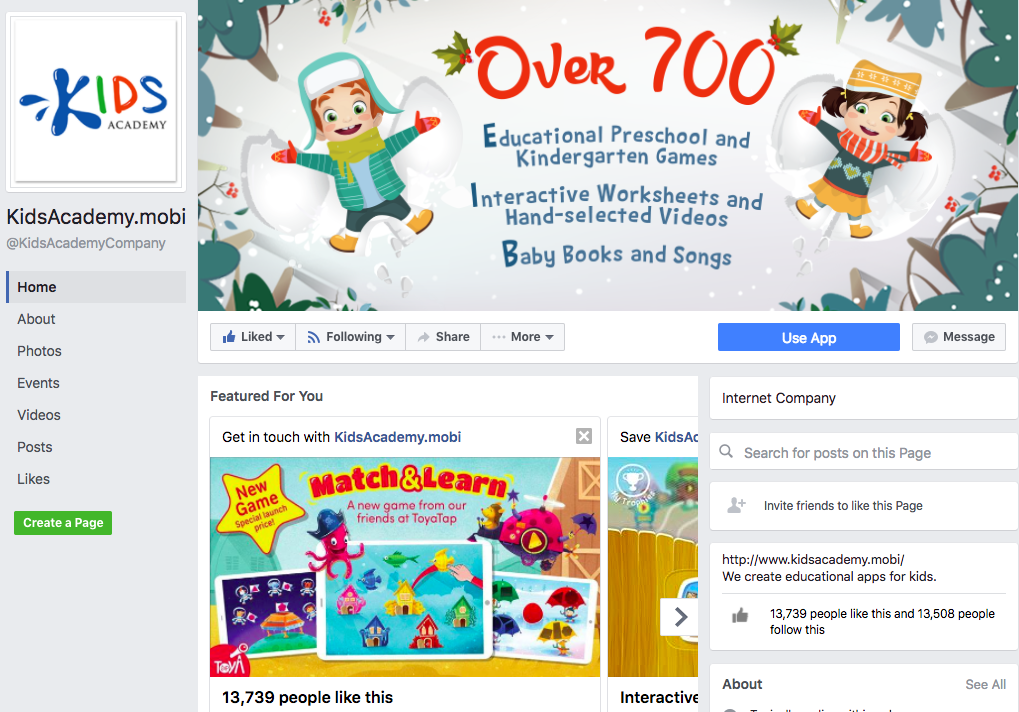Click the thumbs-up icon on Liked button

[x=229, y=337]
